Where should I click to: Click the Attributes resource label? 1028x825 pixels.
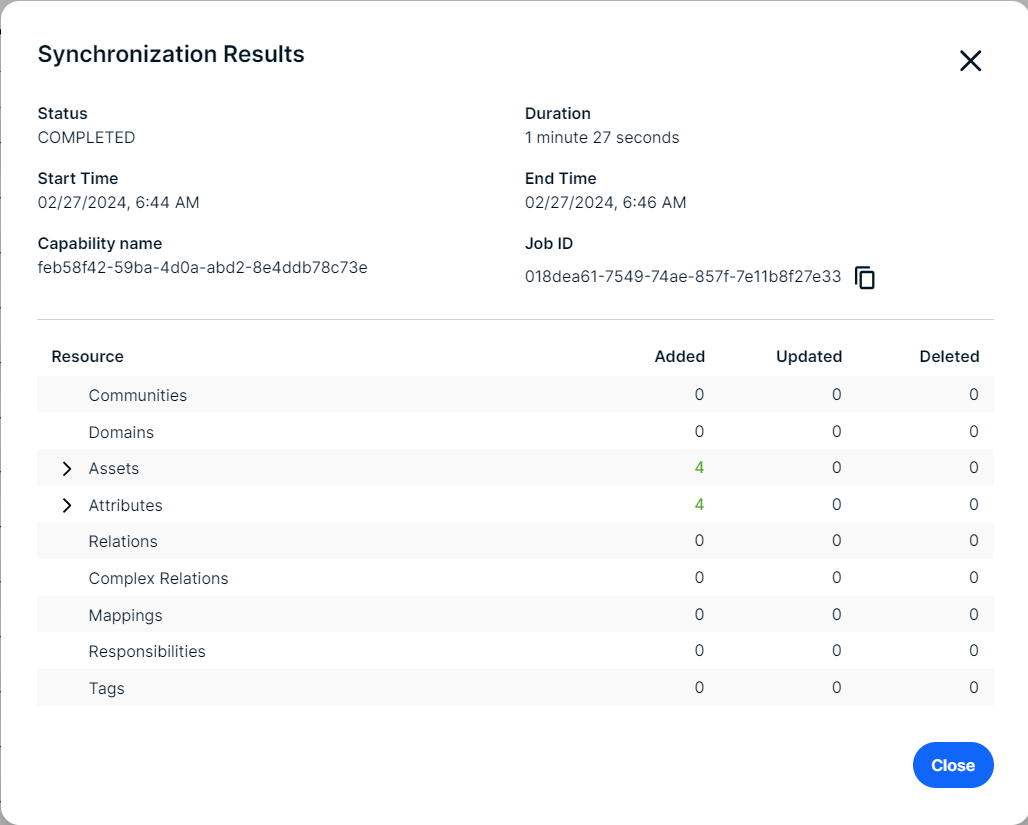pos(125,505)
